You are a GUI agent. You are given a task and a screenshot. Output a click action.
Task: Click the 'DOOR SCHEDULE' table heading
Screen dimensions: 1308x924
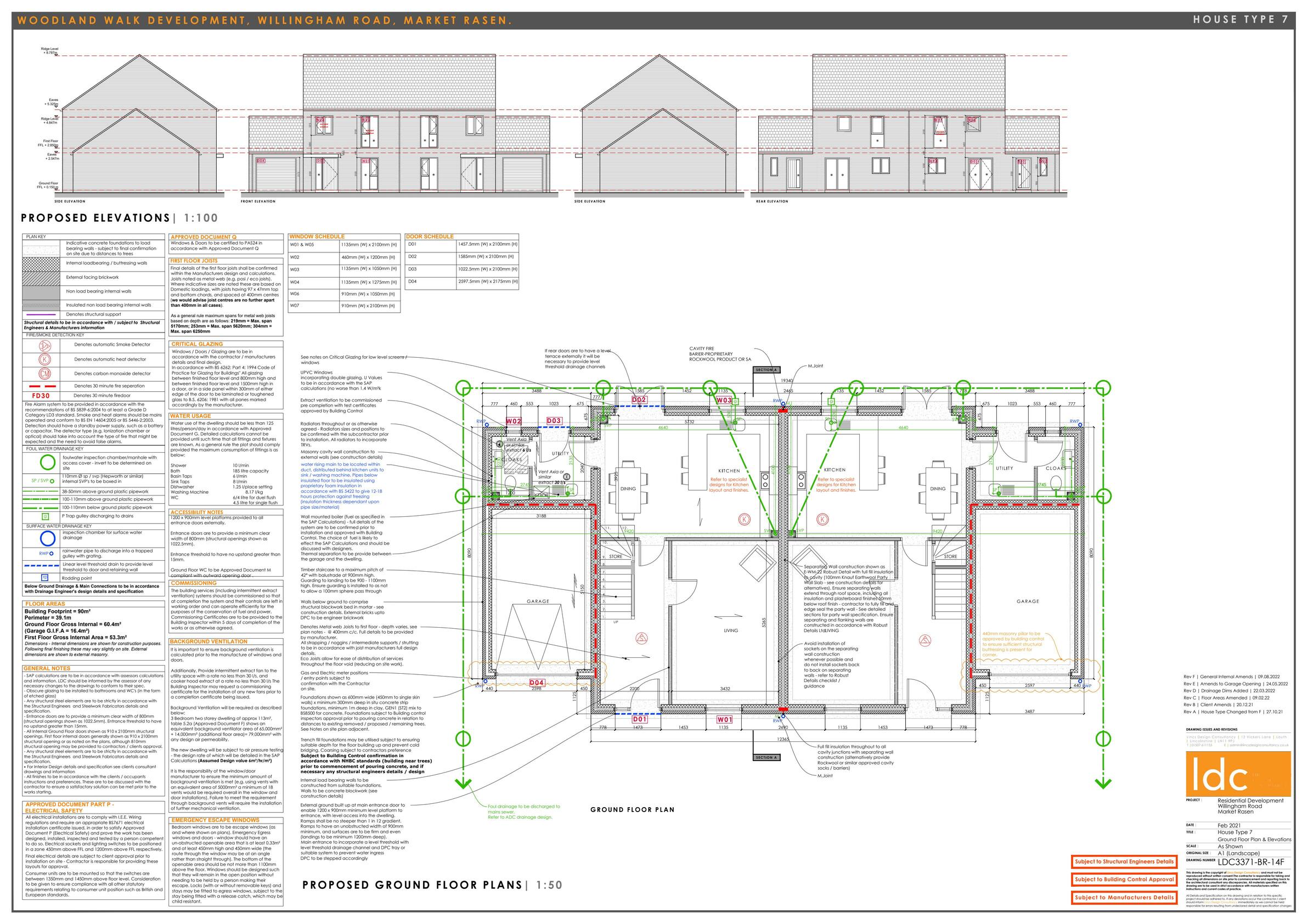(430, 236)
